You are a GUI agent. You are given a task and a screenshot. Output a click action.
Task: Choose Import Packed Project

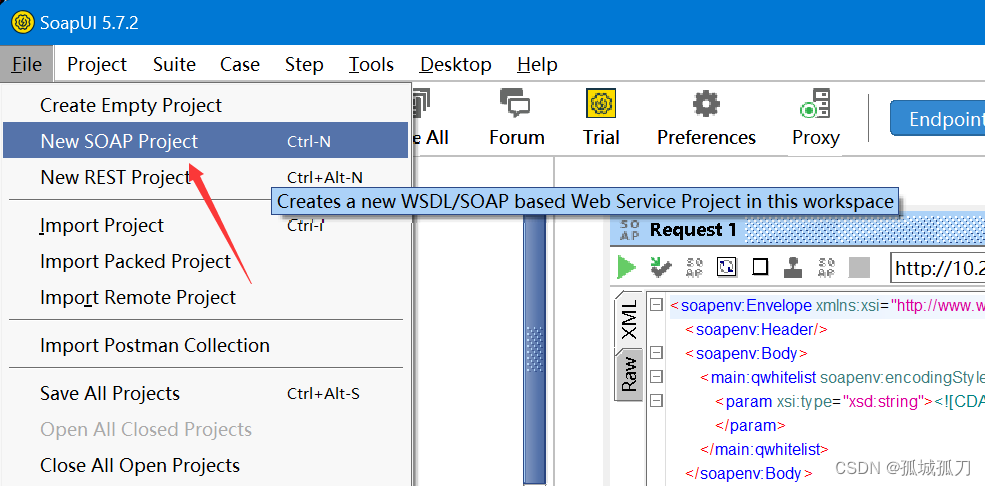[205, 261]
